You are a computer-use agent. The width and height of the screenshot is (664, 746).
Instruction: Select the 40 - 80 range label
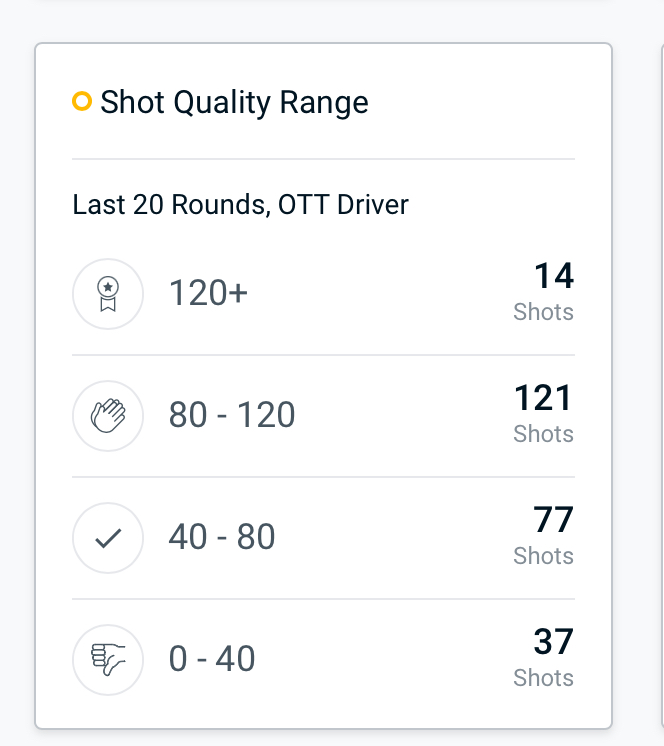click(222, 537)
